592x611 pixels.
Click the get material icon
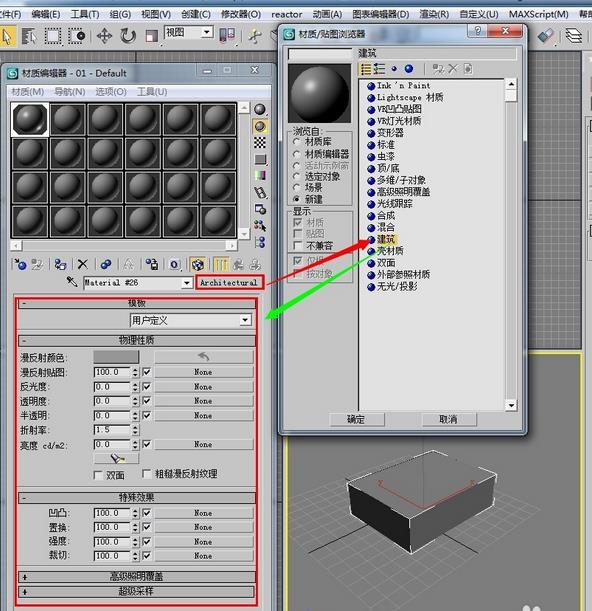coord(20,264)
